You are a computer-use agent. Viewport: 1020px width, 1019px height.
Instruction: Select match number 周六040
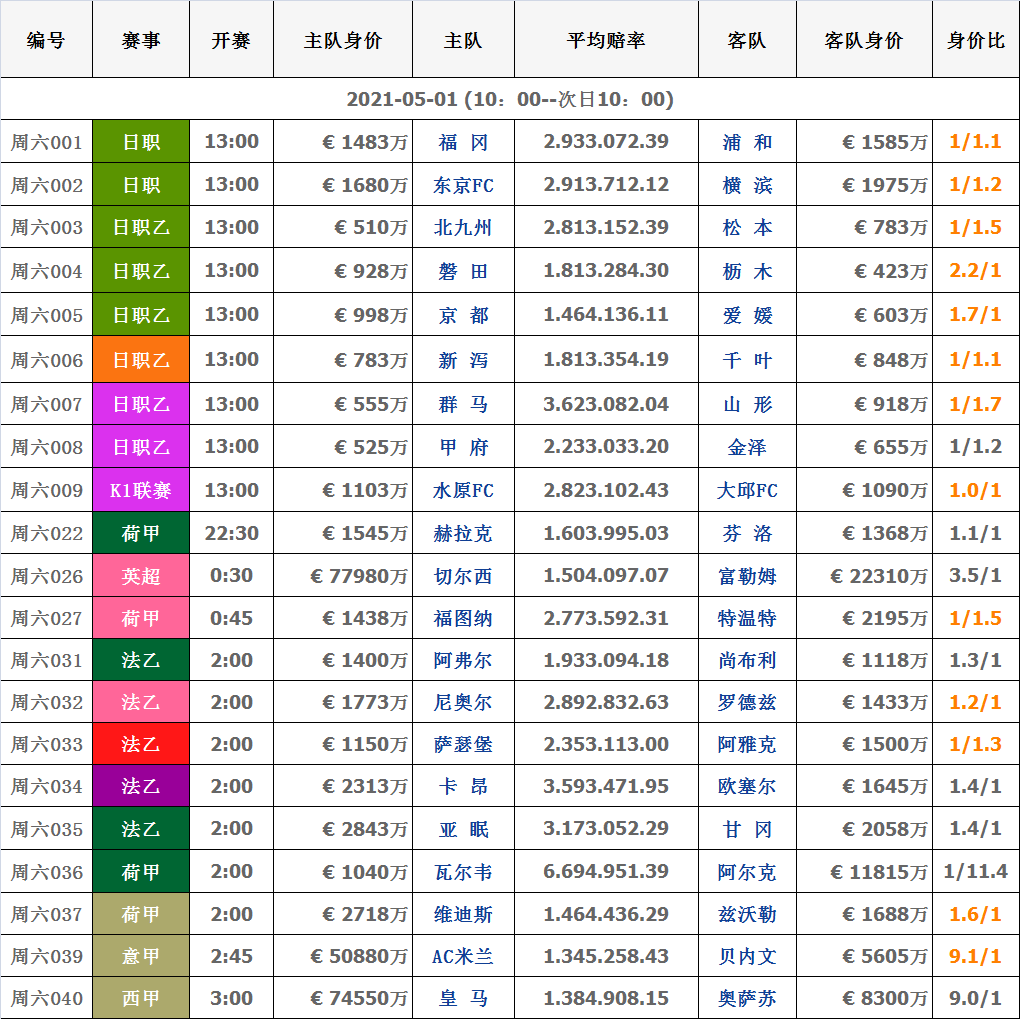click(x=47, y=998)
